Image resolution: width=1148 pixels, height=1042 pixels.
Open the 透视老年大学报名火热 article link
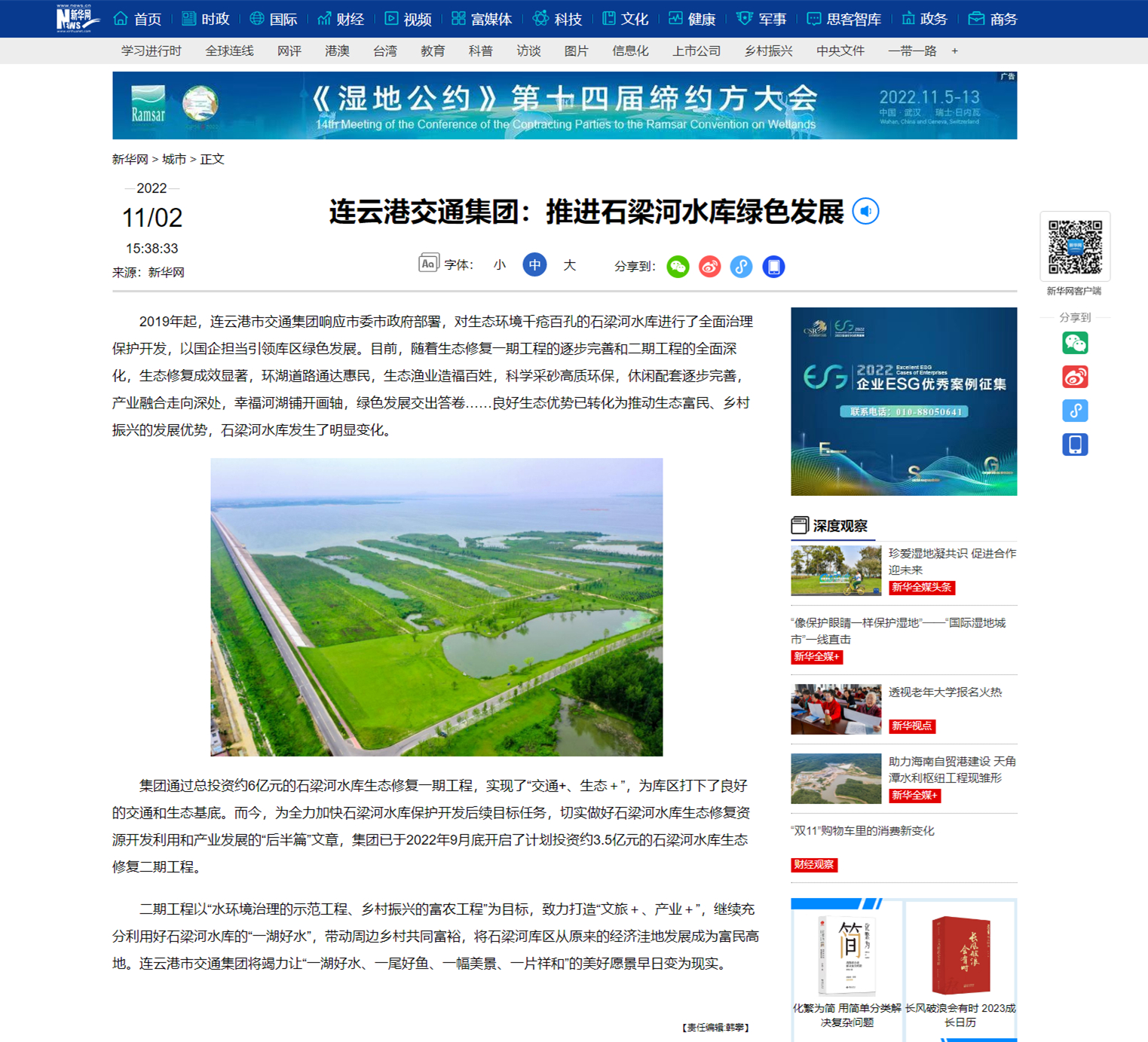click(x=944, y=692)
